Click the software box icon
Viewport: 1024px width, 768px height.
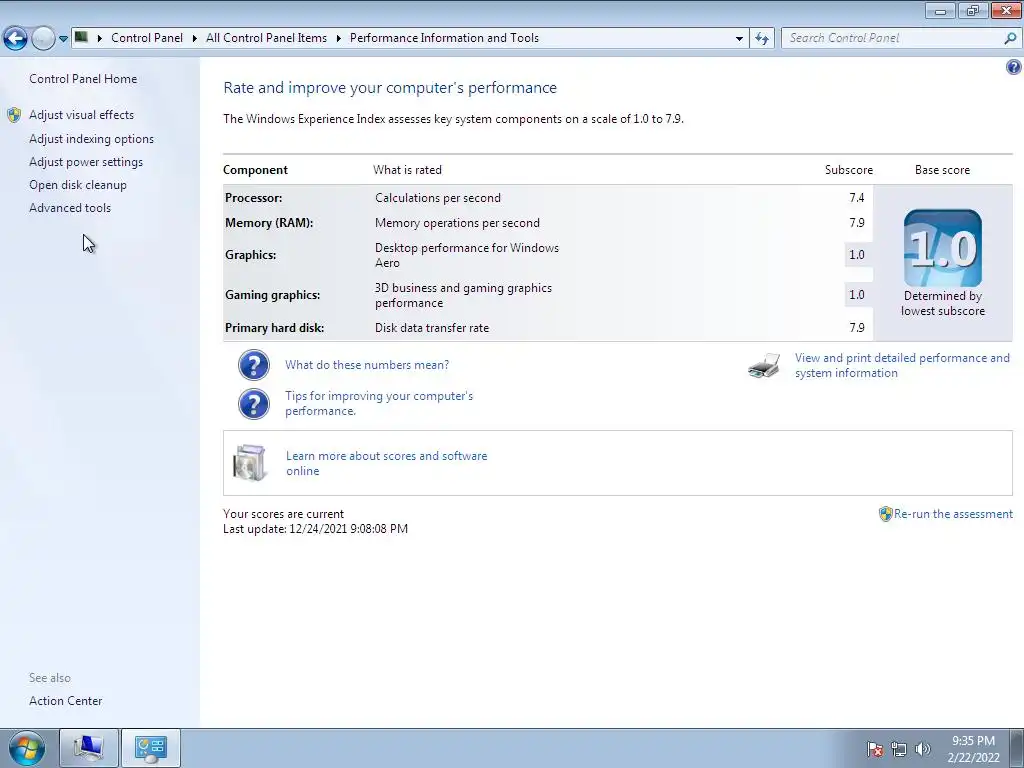250,462
